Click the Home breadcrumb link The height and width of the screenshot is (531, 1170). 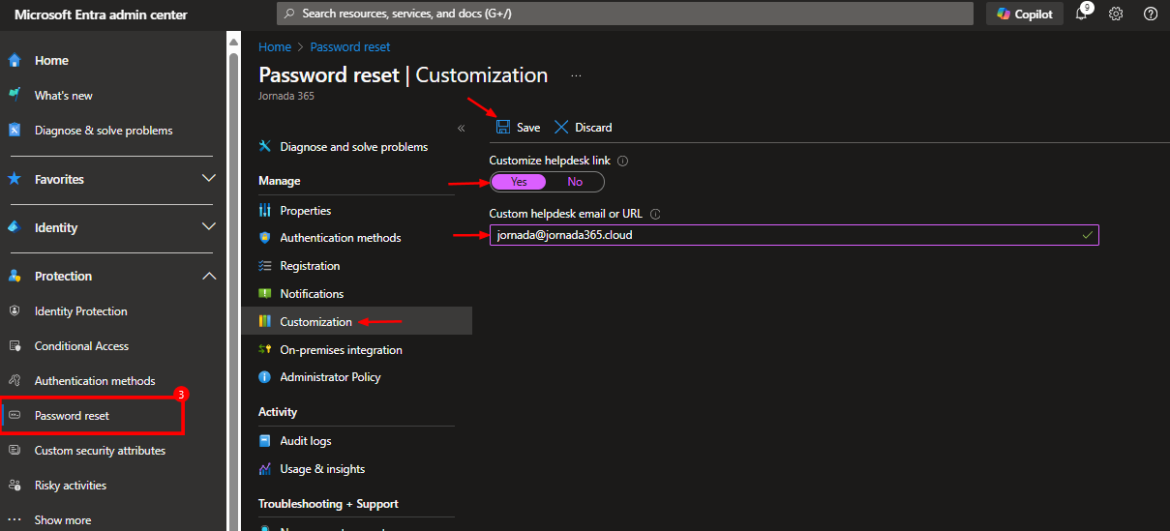tap(274, 47)
